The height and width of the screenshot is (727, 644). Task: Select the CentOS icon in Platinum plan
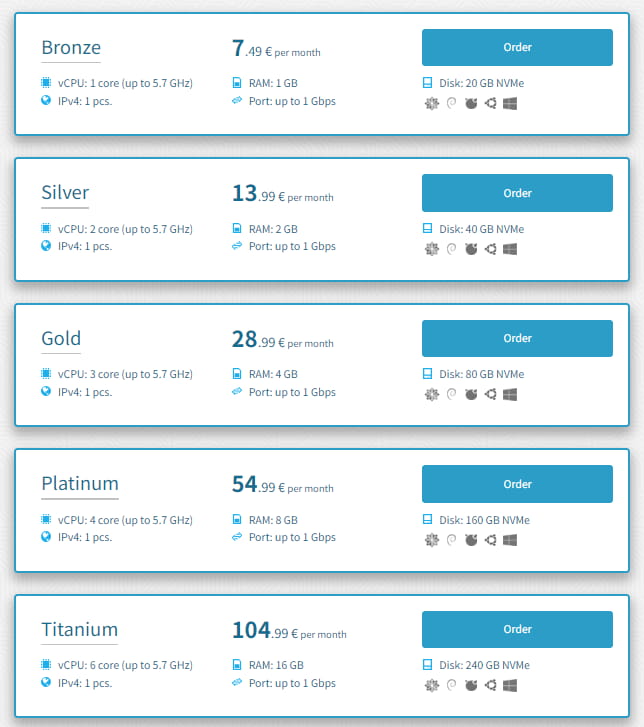pos(432,540)
